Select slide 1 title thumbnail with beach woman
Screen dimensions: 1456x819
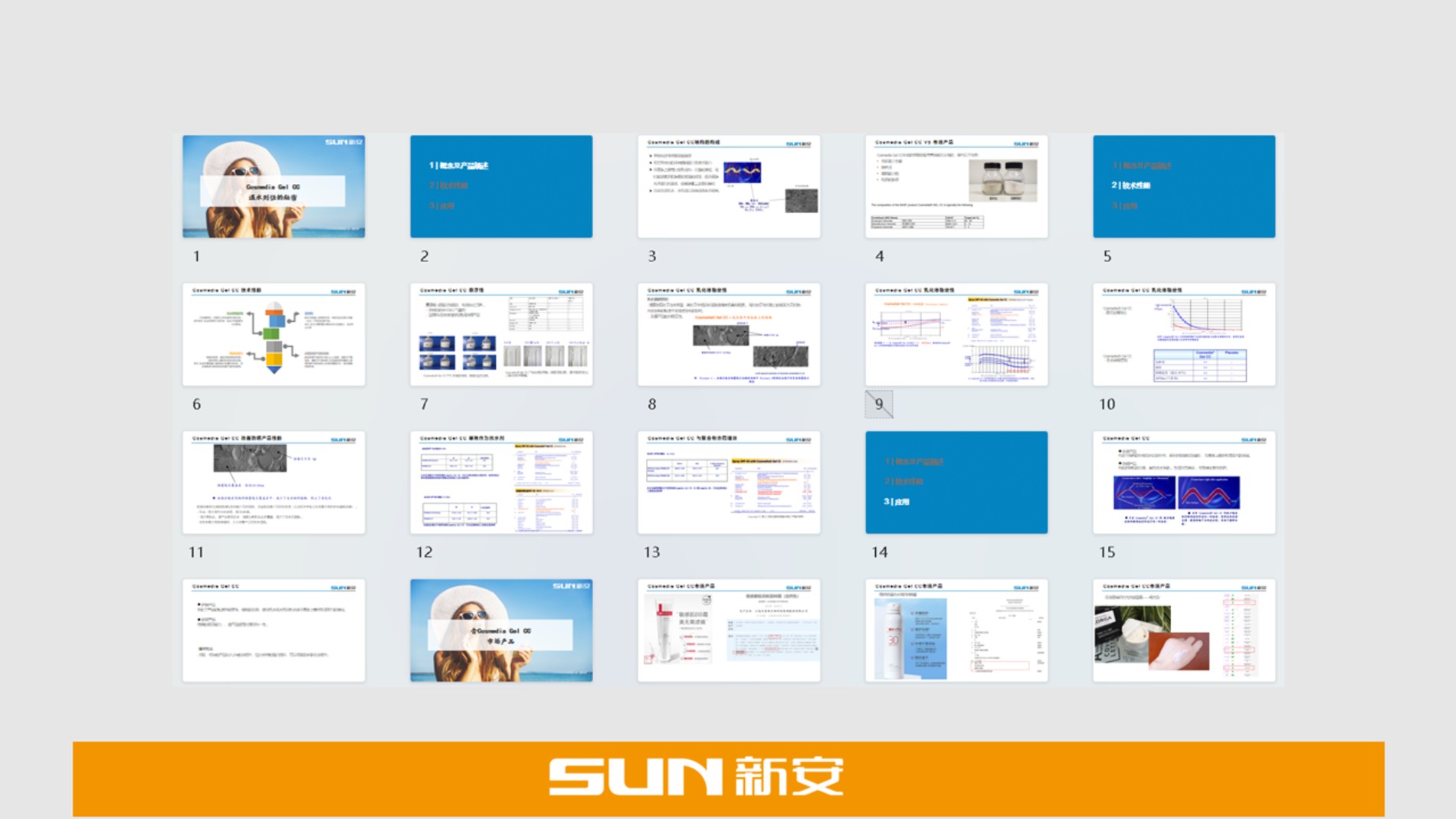click(274, 186)
